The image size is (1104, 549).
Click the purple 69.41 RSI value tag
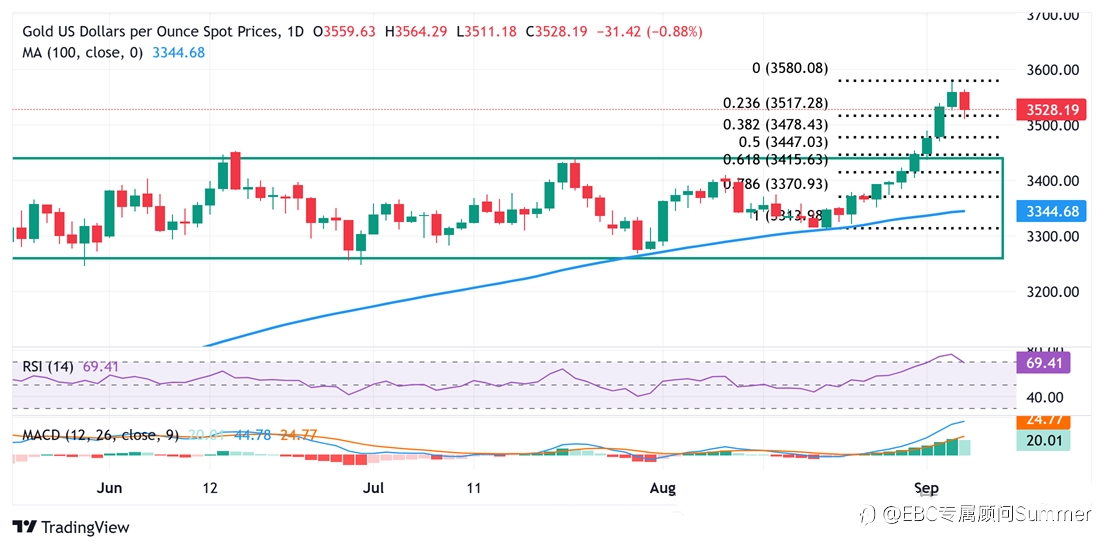pyautogui.click(x=1044, y=362)
